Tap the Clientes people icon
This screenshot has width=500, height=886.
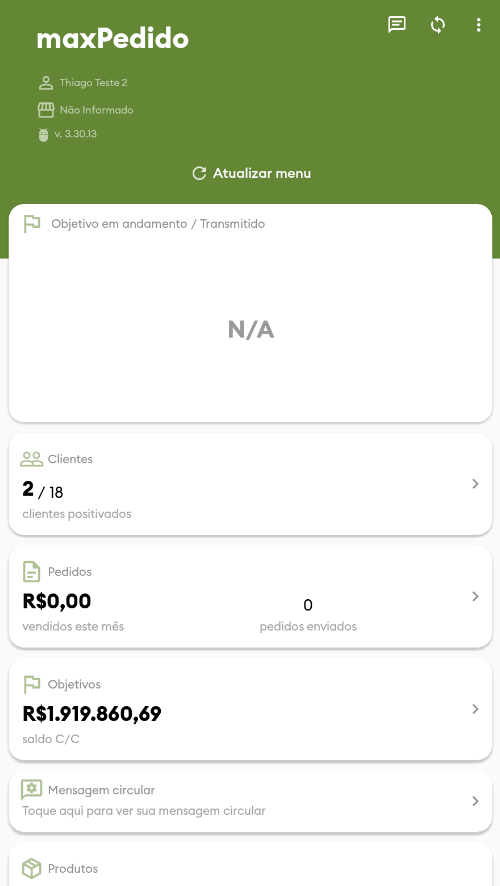point(32,459)
